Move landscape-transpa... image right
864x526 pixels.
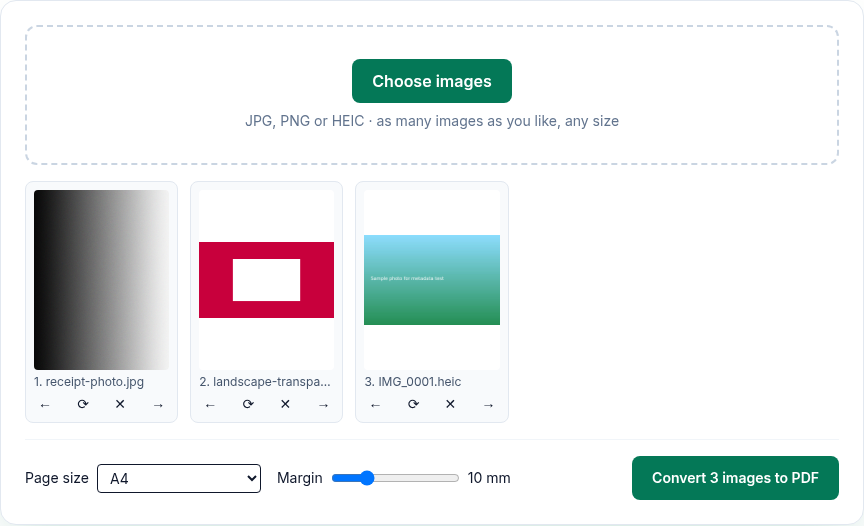click(x=323, y=405)
